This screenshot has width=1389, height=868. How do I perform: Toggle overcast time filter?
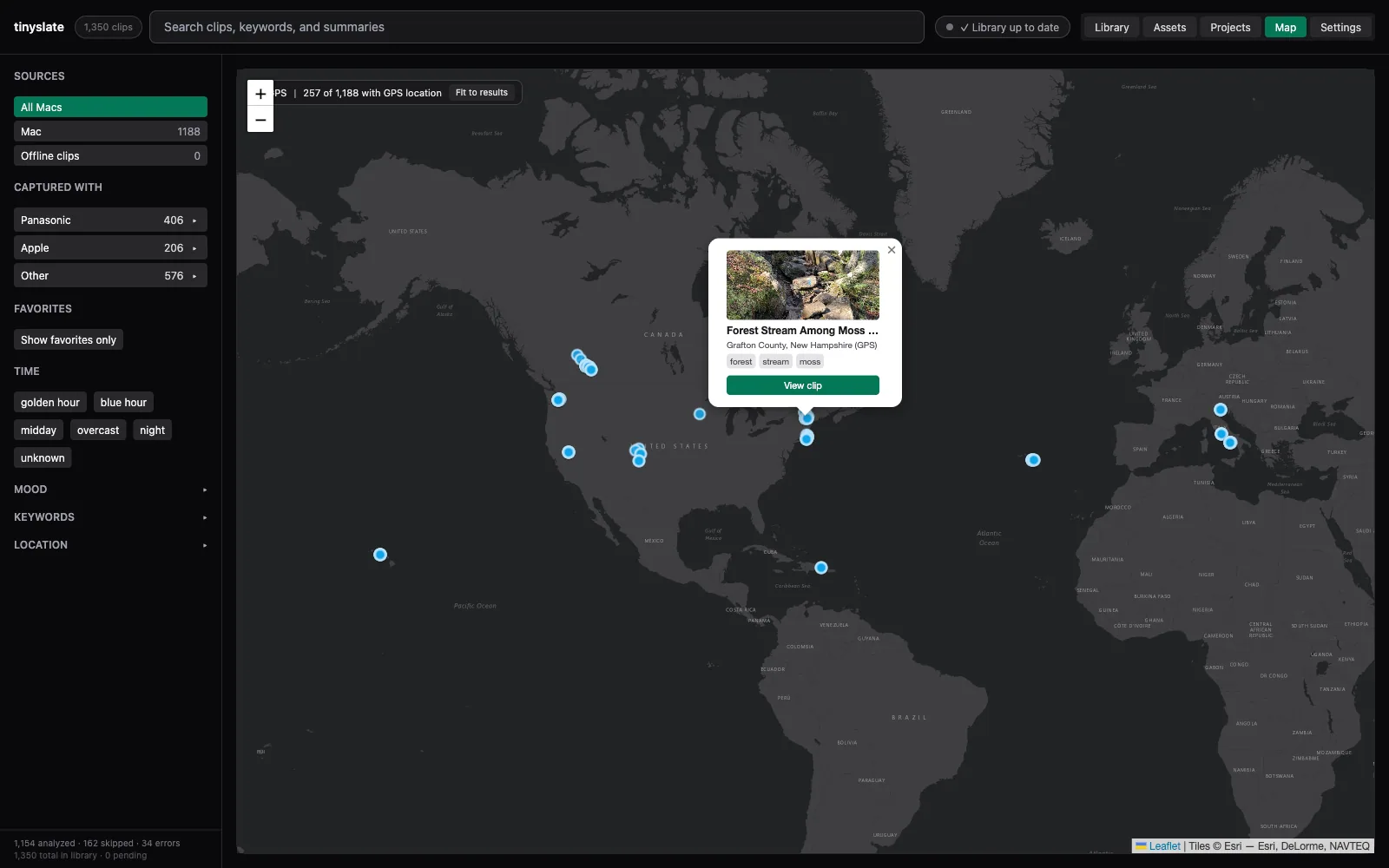[x=98, y=430]
